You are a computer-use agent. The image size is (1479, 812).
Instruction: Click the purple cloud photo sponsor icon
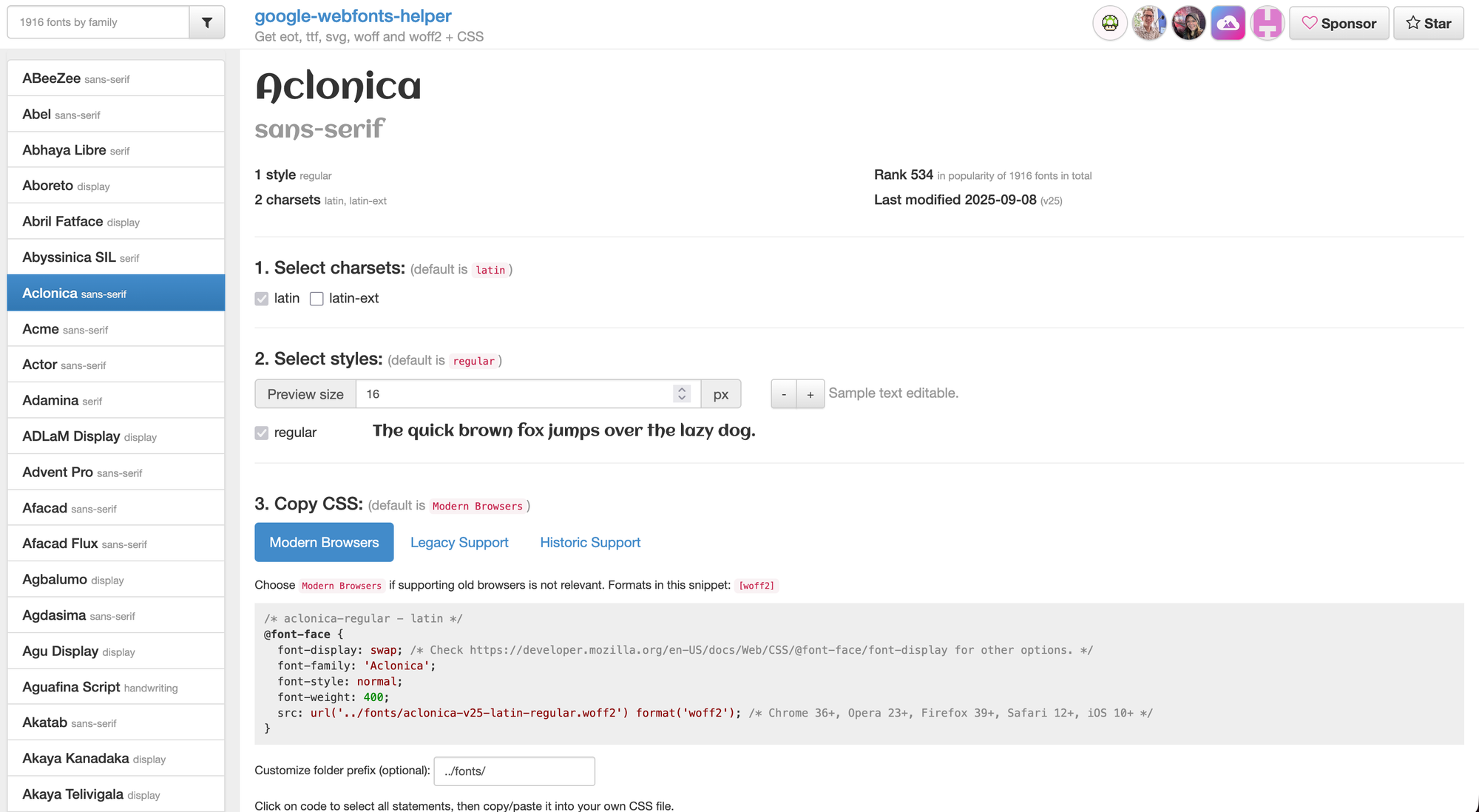1228,23
